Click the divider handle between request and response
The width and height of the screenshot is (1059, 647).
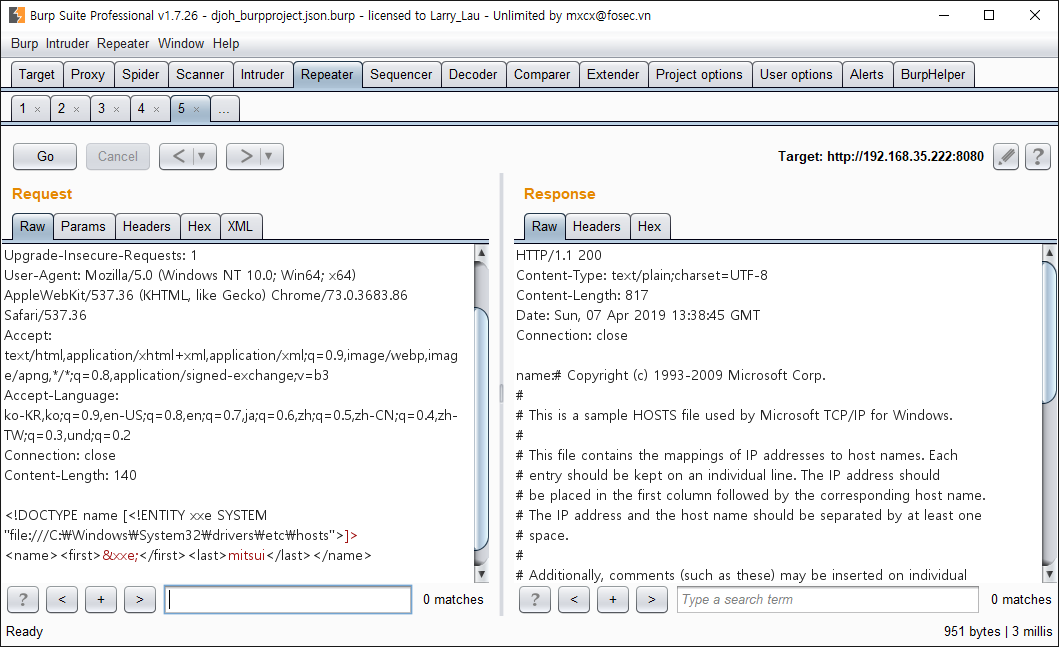pyautogui.click(x=501, y=394)
